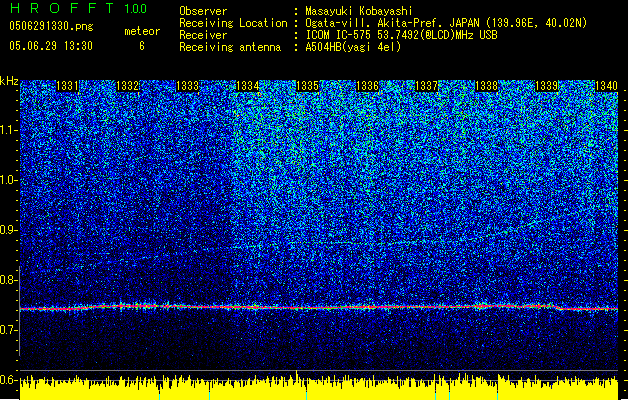This screenshot has height=400, width=629.
Task: Select antenna text A504HB(yagi 4el)
Action: [x=353, y=47]
